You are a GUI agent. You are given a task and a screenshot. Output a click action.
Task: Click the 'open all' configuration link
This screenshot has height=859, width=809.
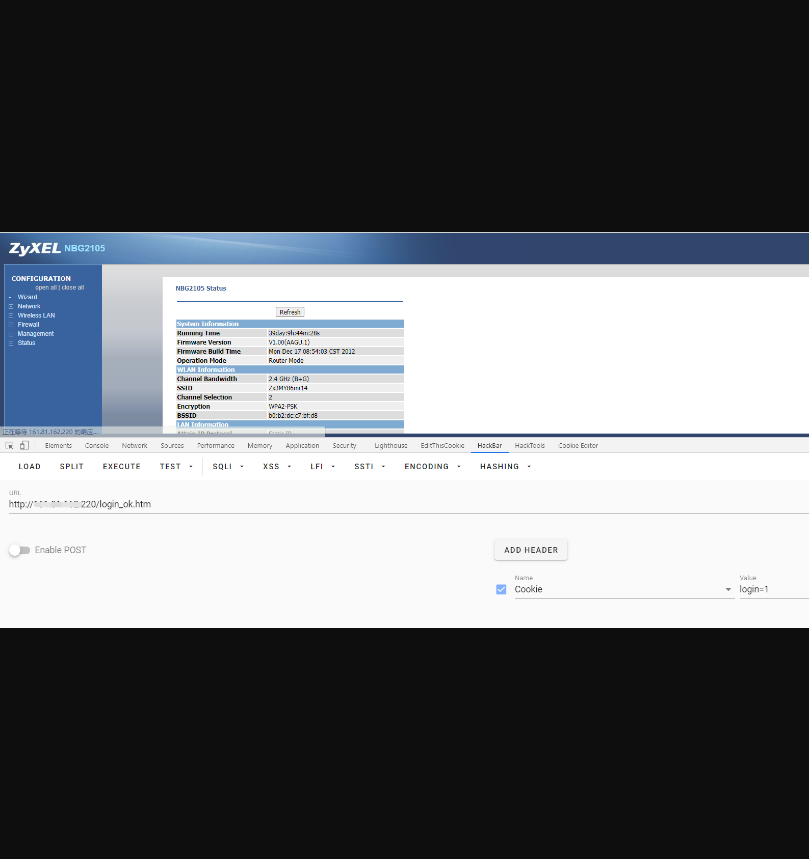coord(46,287)
